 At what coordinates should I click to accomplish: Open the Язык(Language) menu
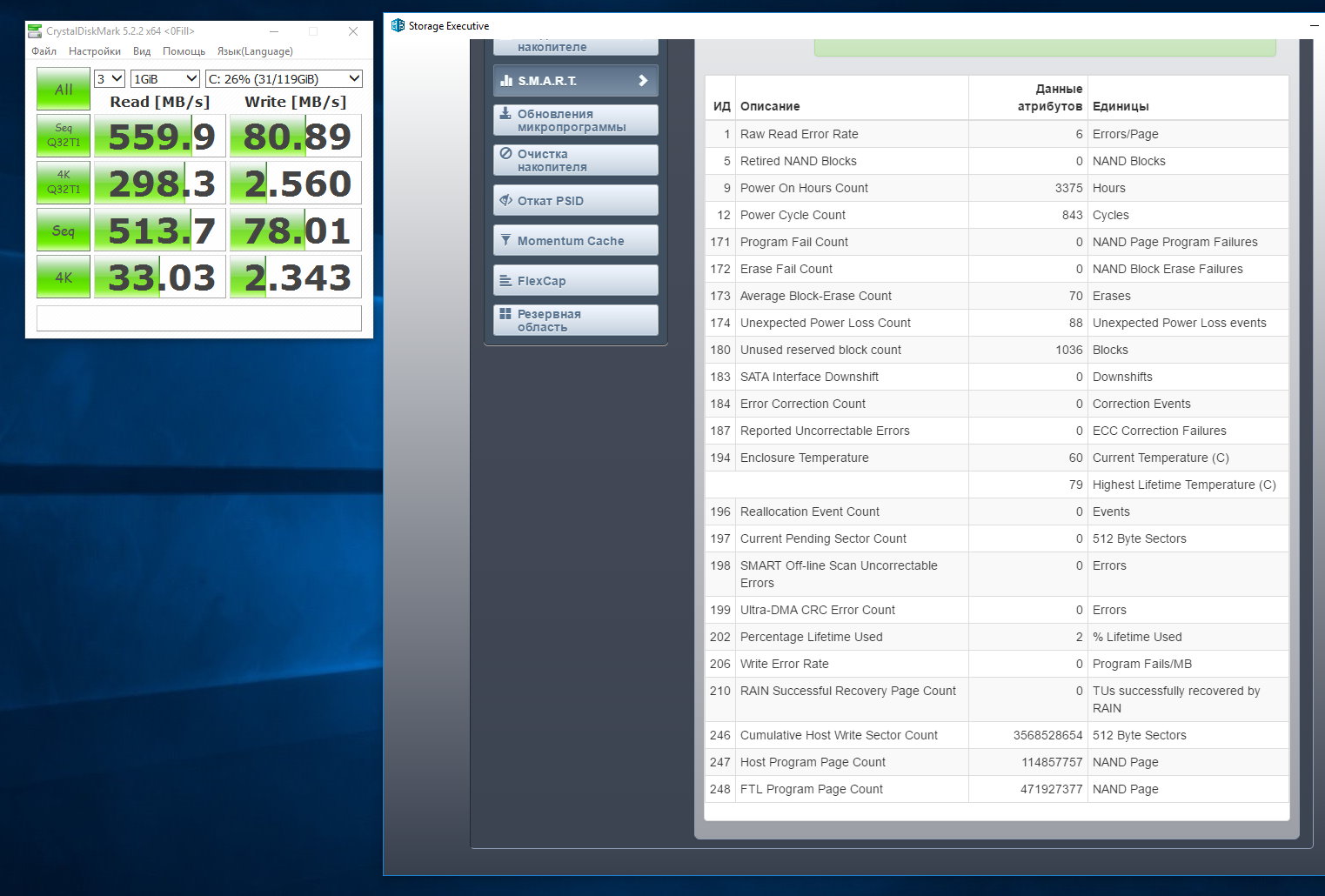pyautogui.click(x=255, y=51)
